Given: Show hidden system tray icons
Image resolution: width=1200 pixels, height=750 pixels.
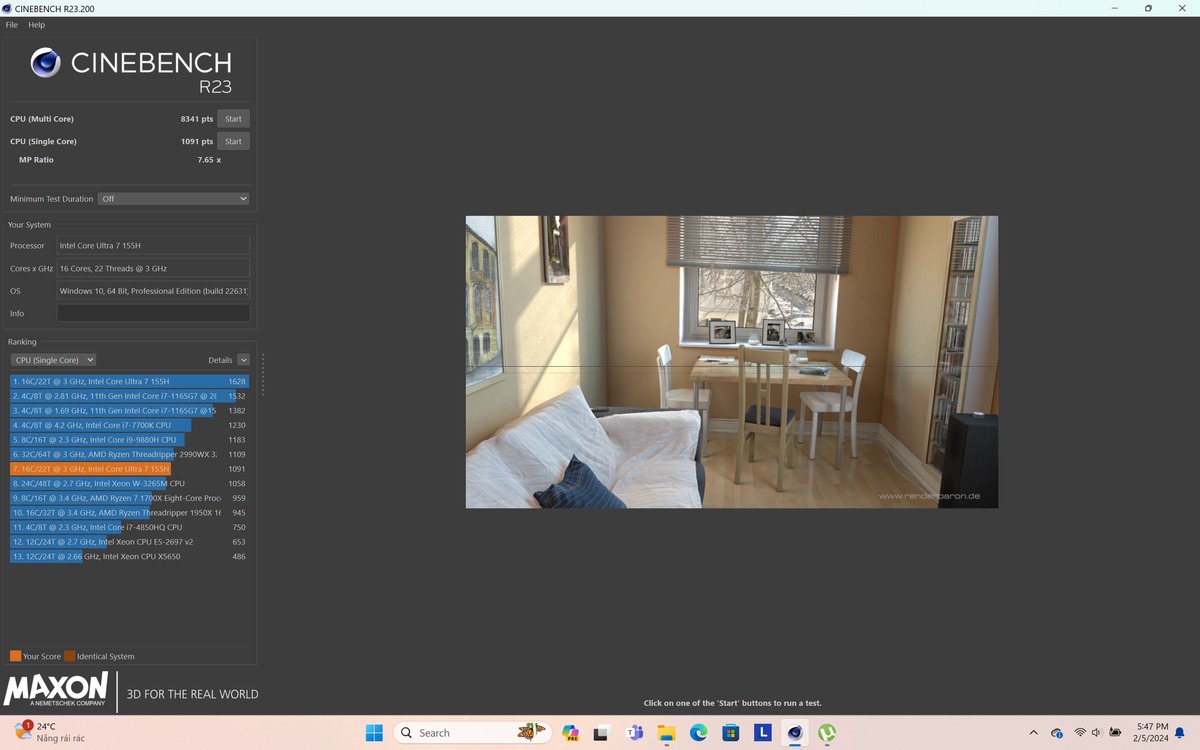Looking at the screenshot, I should (1033, 733).
